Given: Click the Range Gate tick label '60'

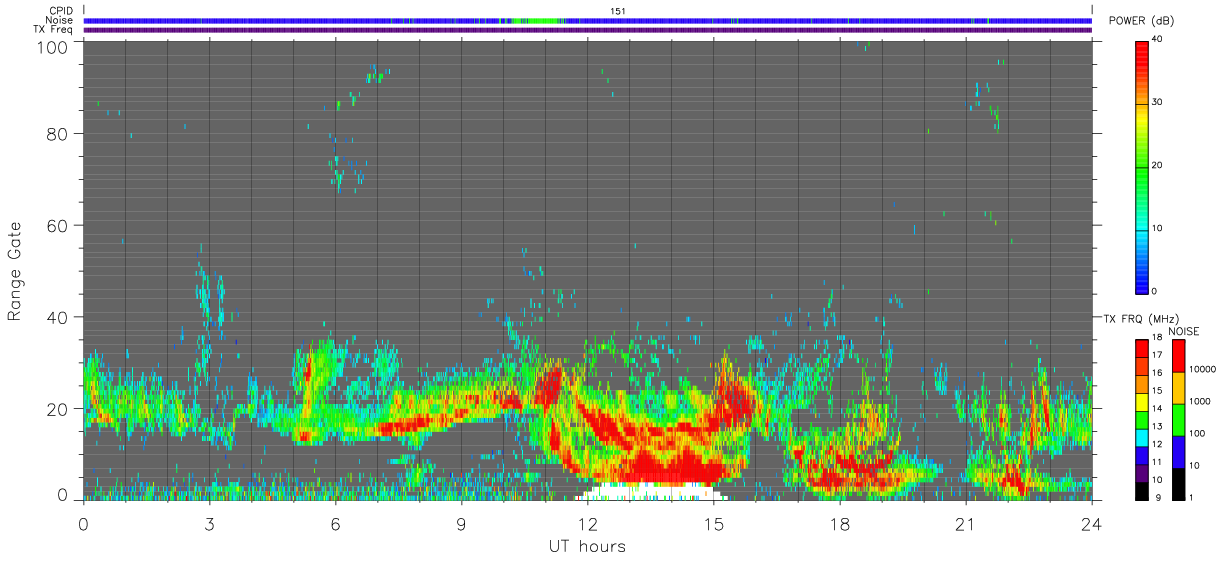Looking at the screenshot, I should 57,225.
